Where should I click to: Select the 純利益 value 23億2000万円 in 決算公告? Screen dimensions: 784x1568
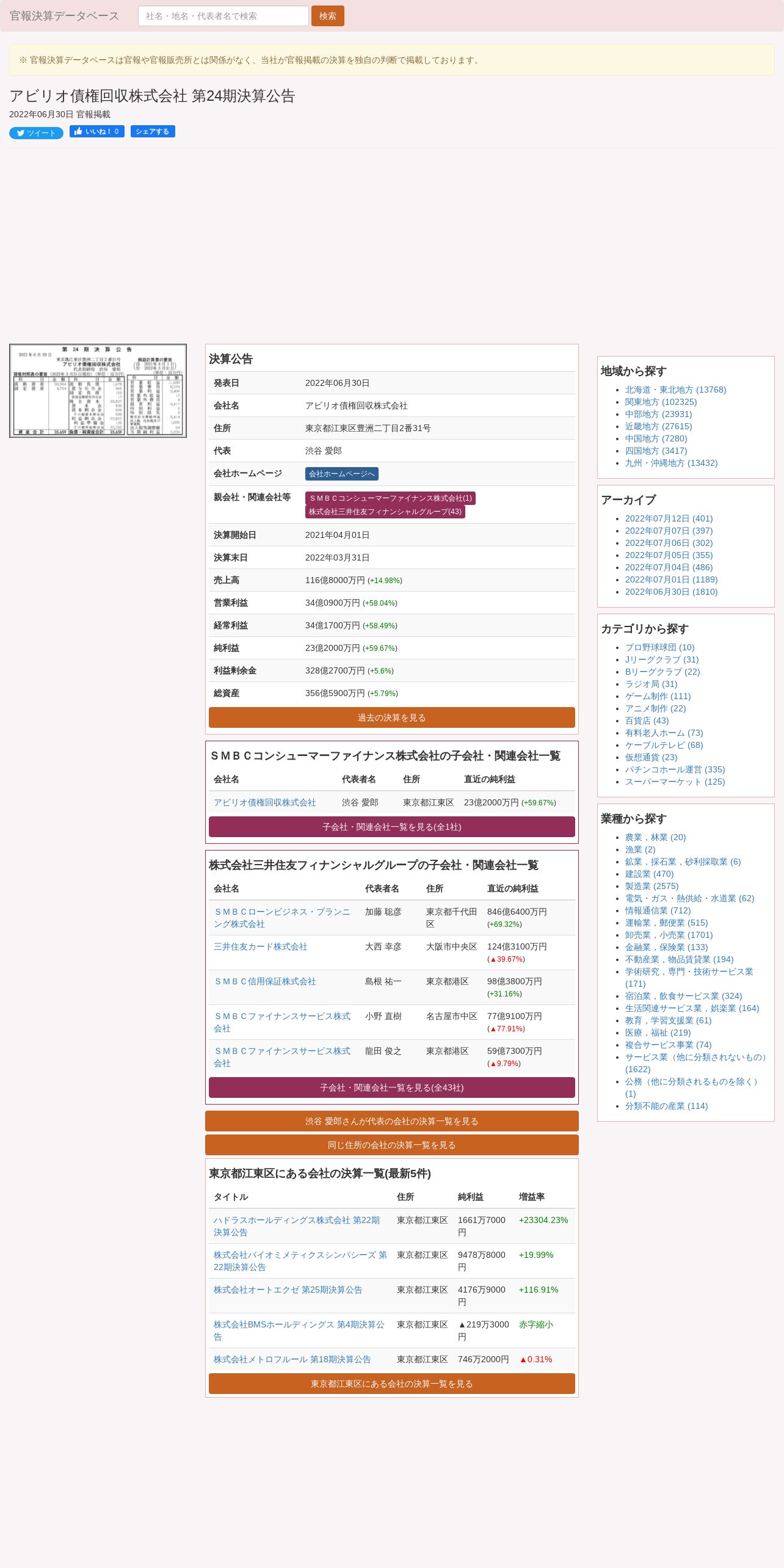coord(333,648)
